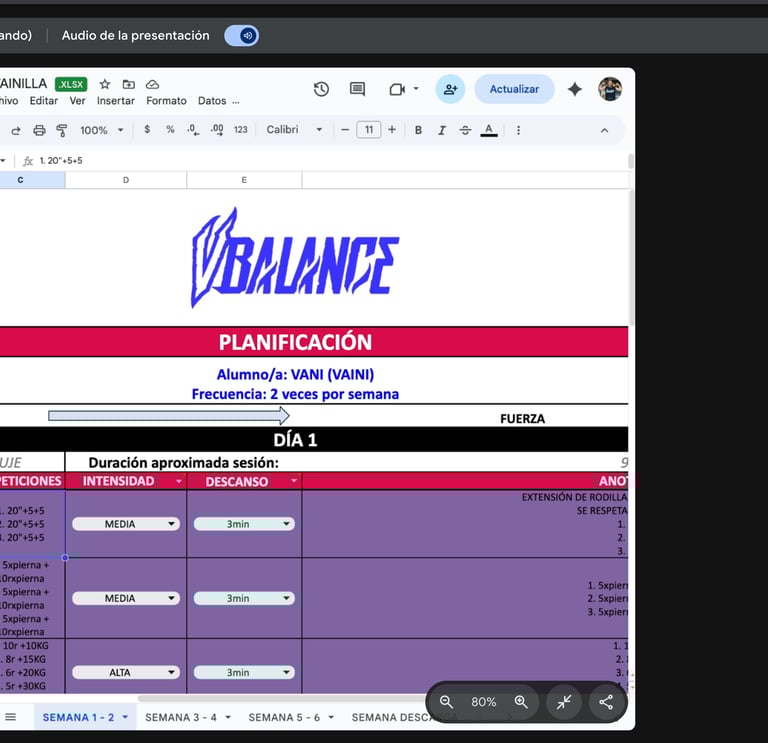Image resolution: width=768 pixels, height=743 pixels.
Task: Open the all sheets list icon
Action: click(11, 717)
